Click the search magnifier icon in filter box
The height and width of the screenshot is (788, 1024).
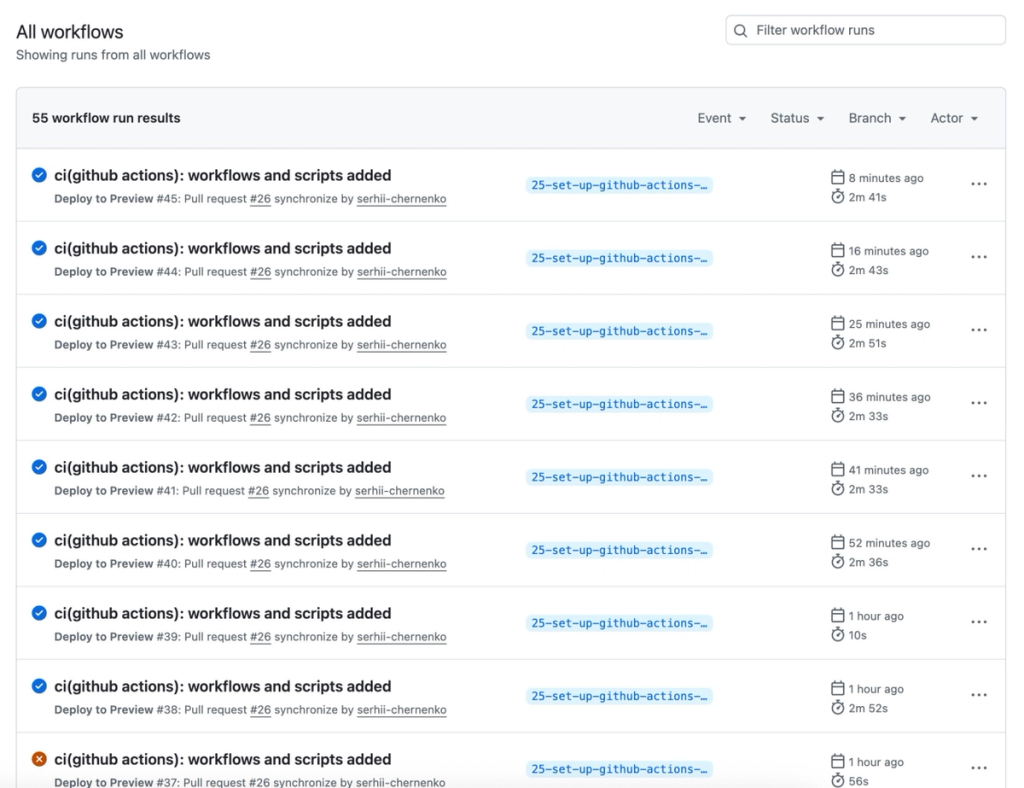741,31
